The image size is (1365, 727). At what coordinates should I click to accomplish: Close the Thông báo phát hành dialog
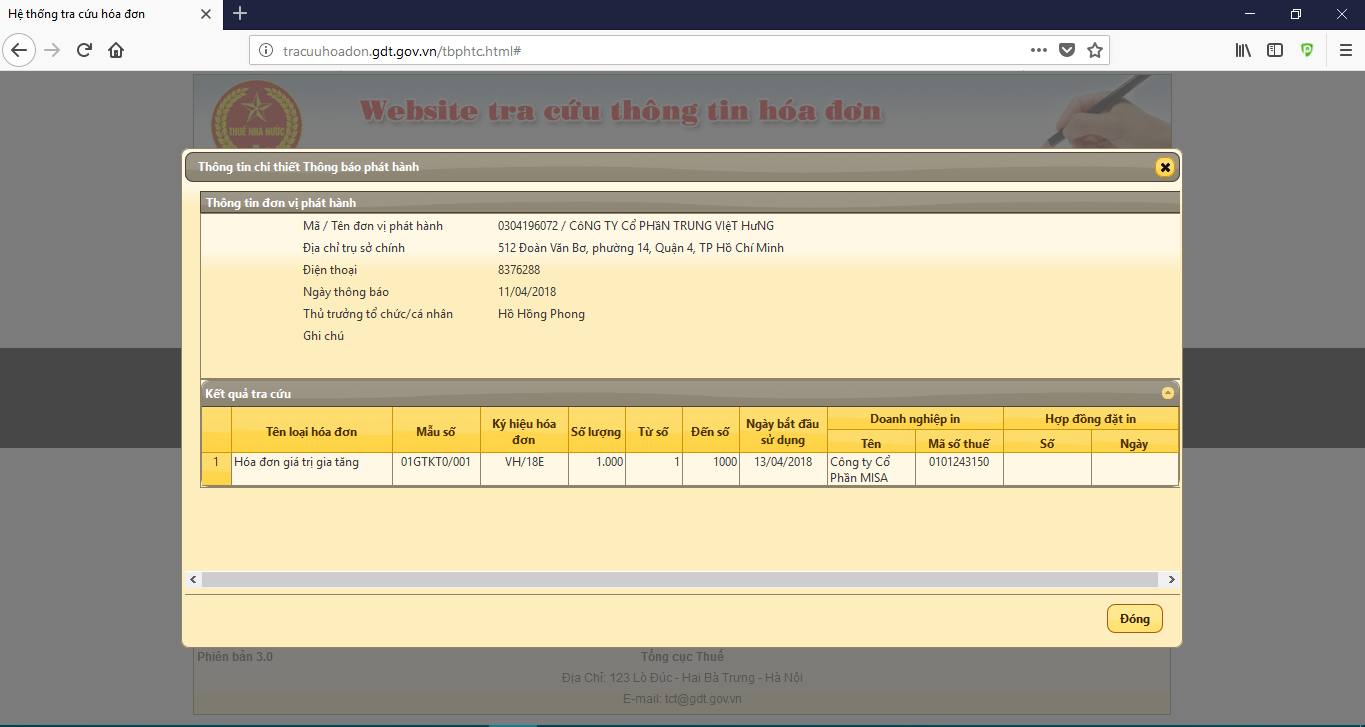(1165, 167)
